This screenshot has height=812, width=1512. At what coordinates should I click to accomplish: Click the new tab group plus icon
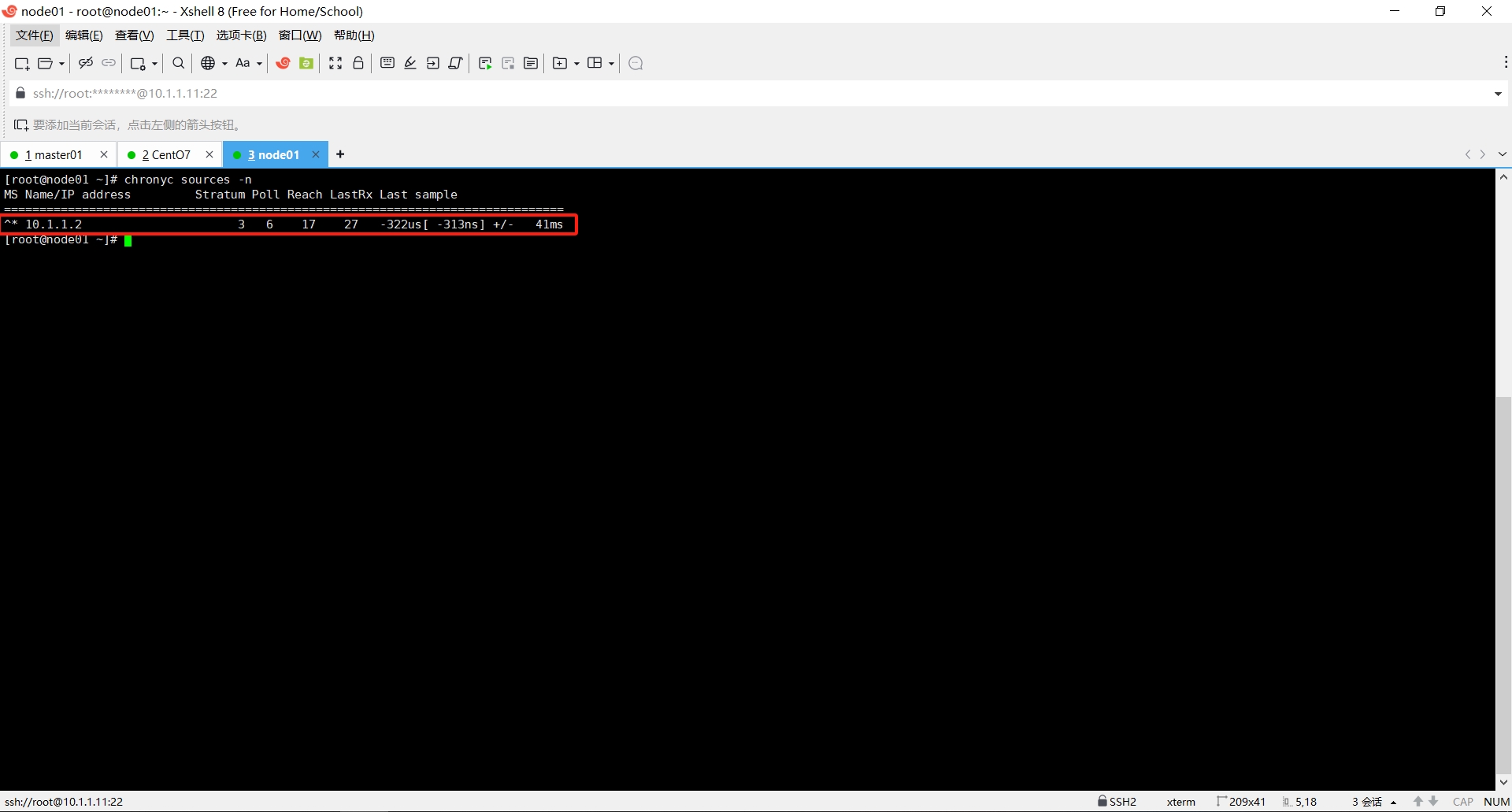tap(560, 63)
